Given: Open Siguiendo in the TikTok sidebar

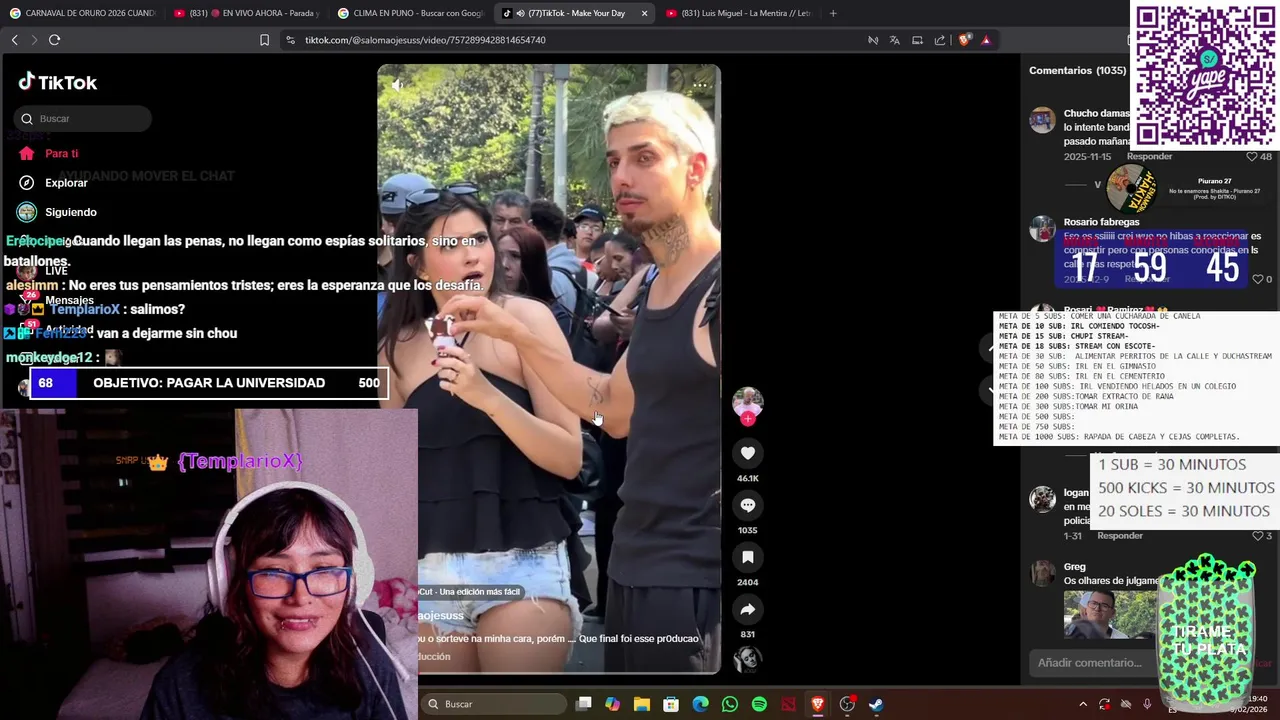Looking at the screenshot, I should (x=58, y=212).
